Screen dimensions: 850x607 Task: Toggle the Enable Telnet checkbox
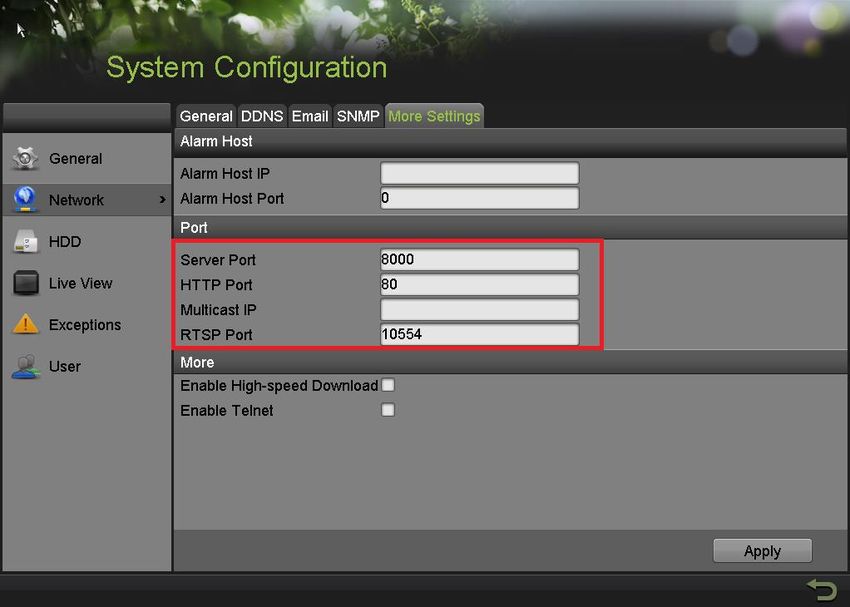(388, 410)
